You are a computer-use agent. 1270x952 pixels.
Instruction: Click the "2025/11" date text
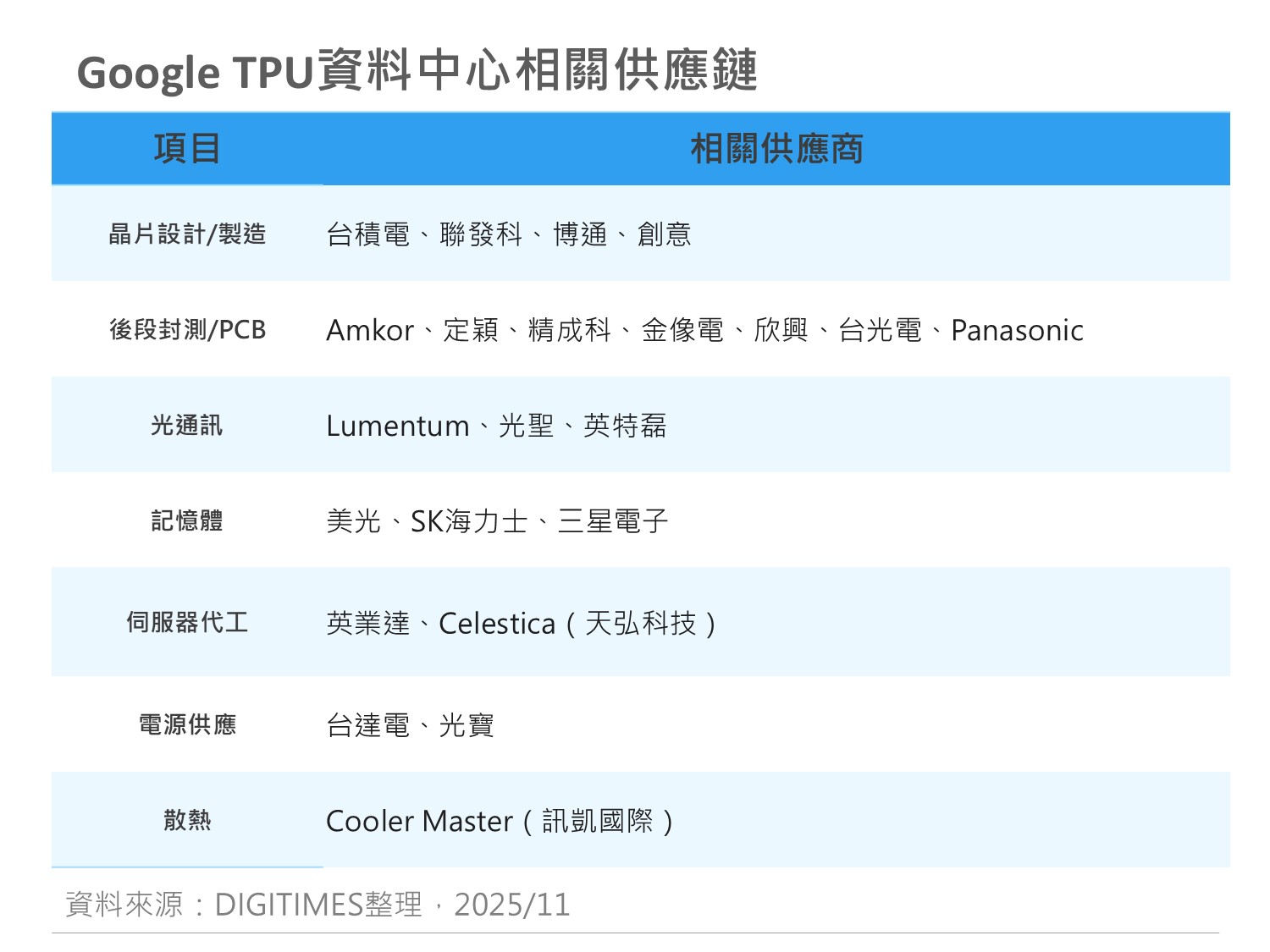pos(512,905)
